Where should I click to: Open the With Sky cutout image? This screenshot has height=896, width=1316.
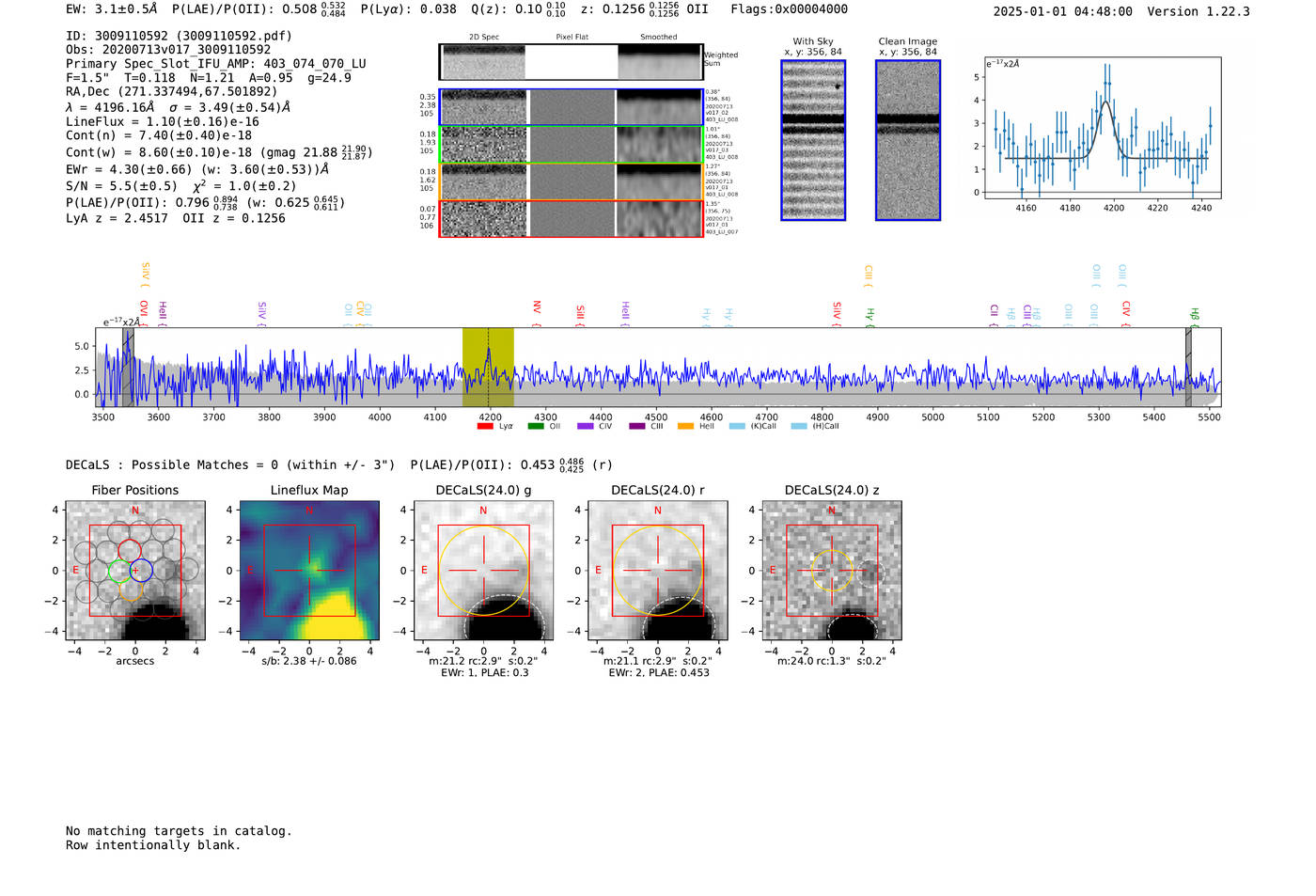pos(813,140)
